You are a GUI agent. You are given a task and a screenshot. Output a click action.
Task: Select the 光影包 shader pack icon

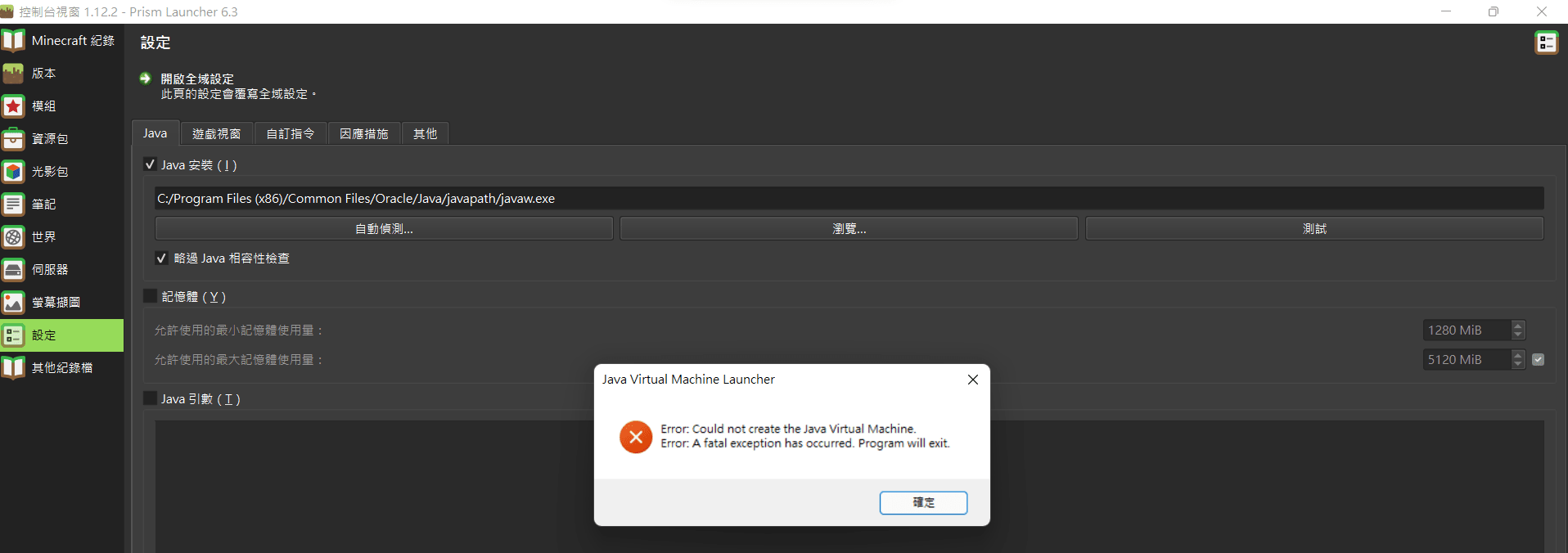[13, 172]
